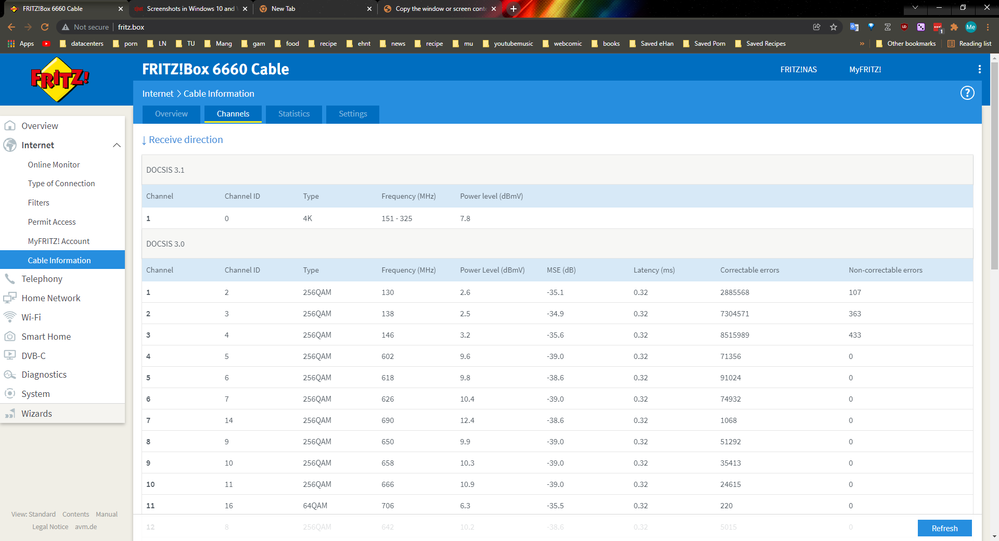Click the power level value 12.4
The height and width of the screenshot is (541, 999).
(x=467, y=421)
